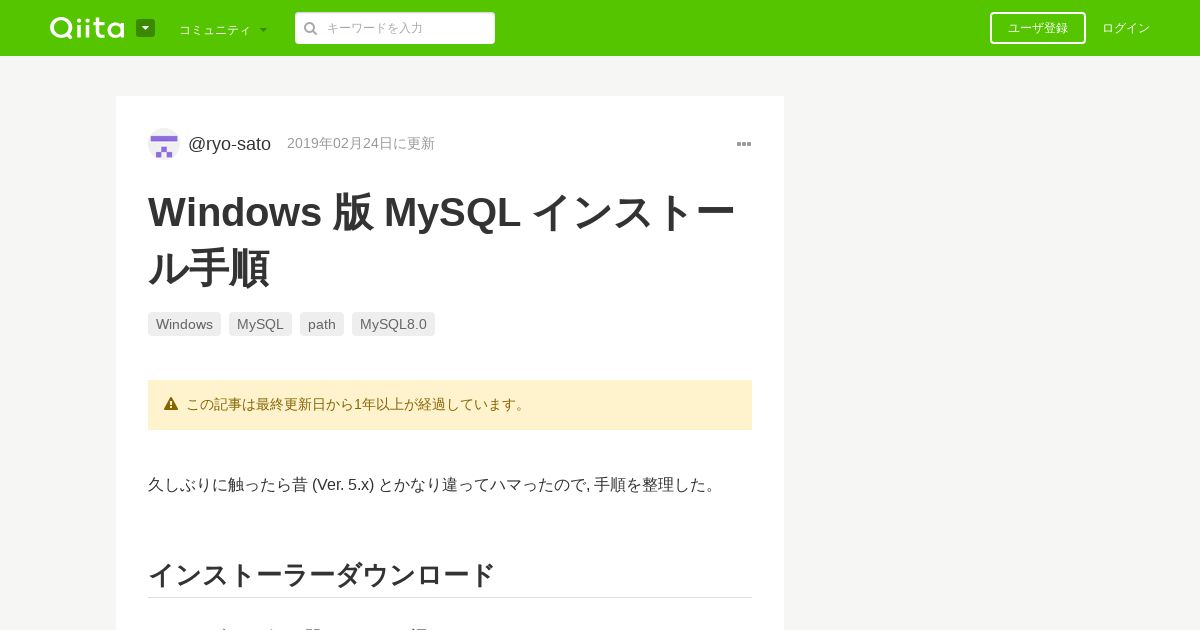
Task: Click the update date 2019年02月24日に更新
Action: 361,144
